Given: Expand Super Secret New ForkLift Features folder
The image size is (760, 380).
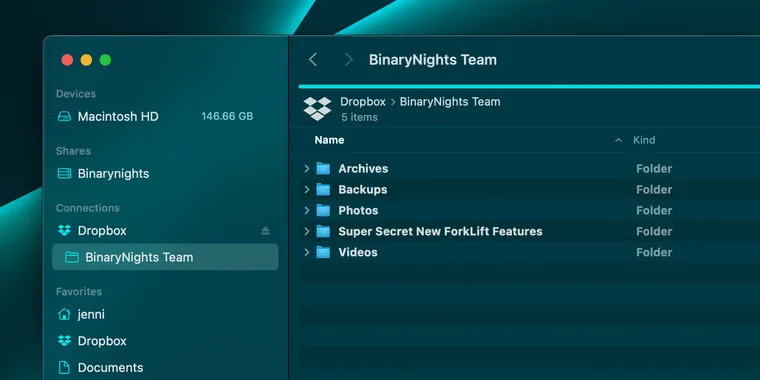Looking at the screenshot, I should [306, 231].
